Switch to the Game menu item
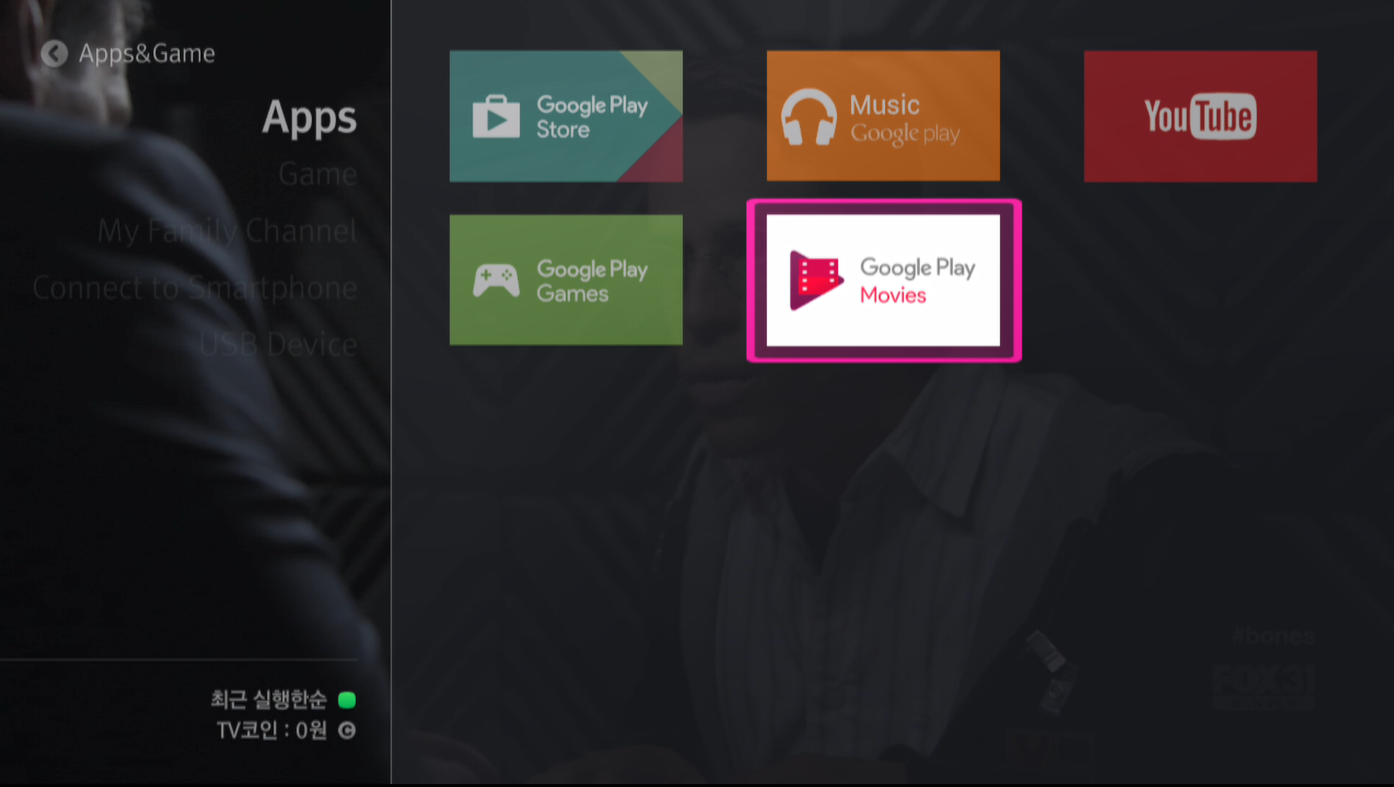The image size is (1394, 787). point(317,174)
